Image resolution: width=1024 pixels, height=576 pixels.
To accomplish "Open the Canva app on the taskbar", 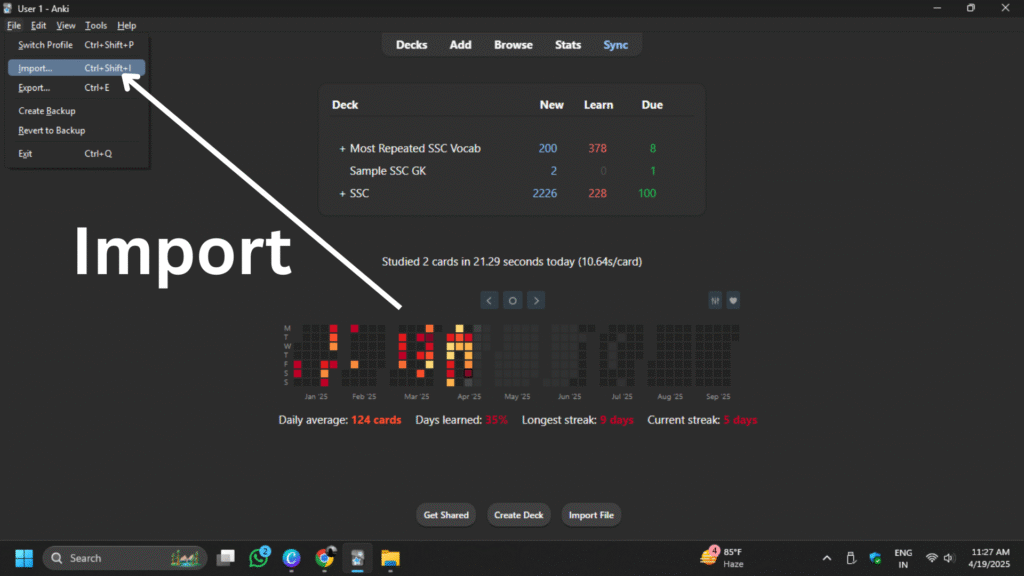I will coord(291,558).
